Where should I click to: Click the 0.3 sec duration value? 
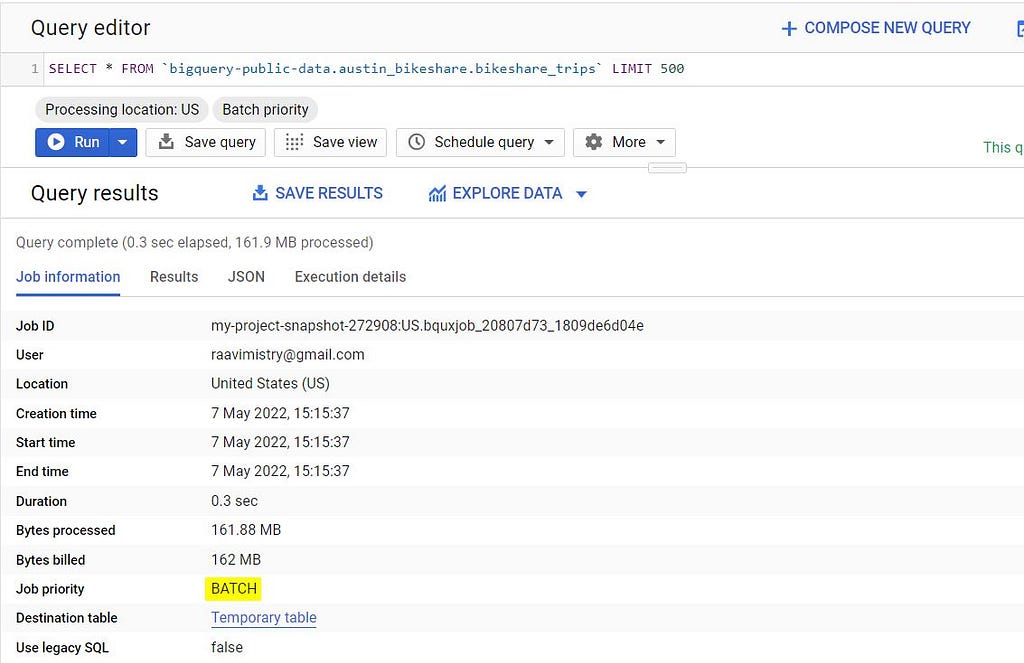pyautogui.click(x=234, y=501)
